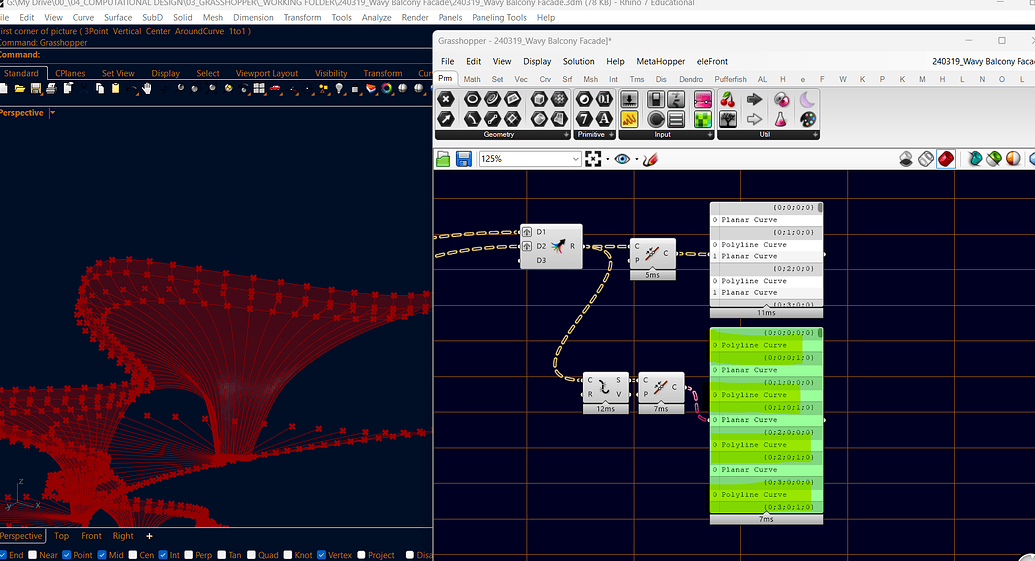Switch to the Math component tab
1035x561 pixels.
coord(471,79)
